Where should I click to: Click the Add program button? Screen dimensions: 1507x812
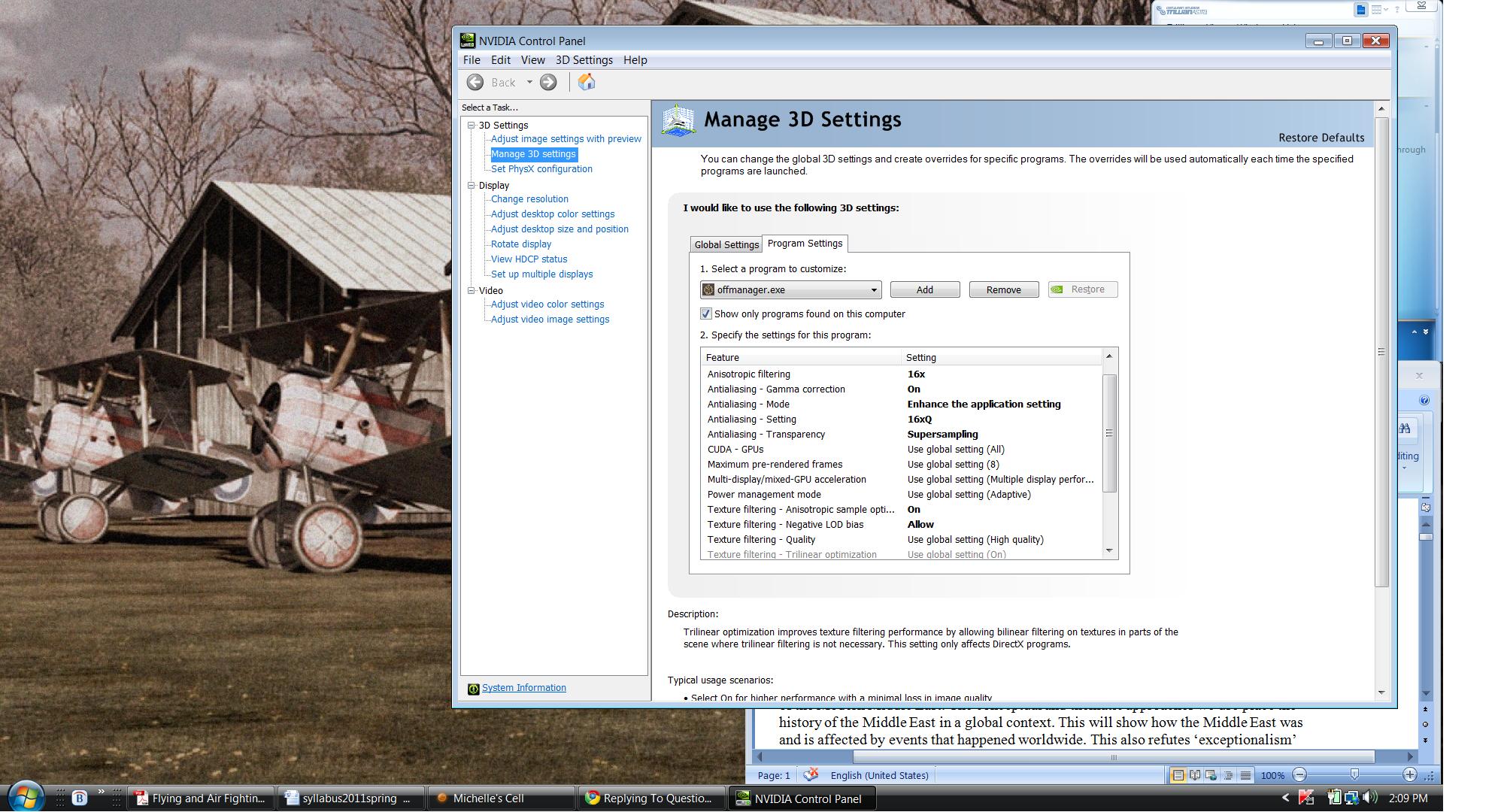pyautogui.click(x=925, y=289)
